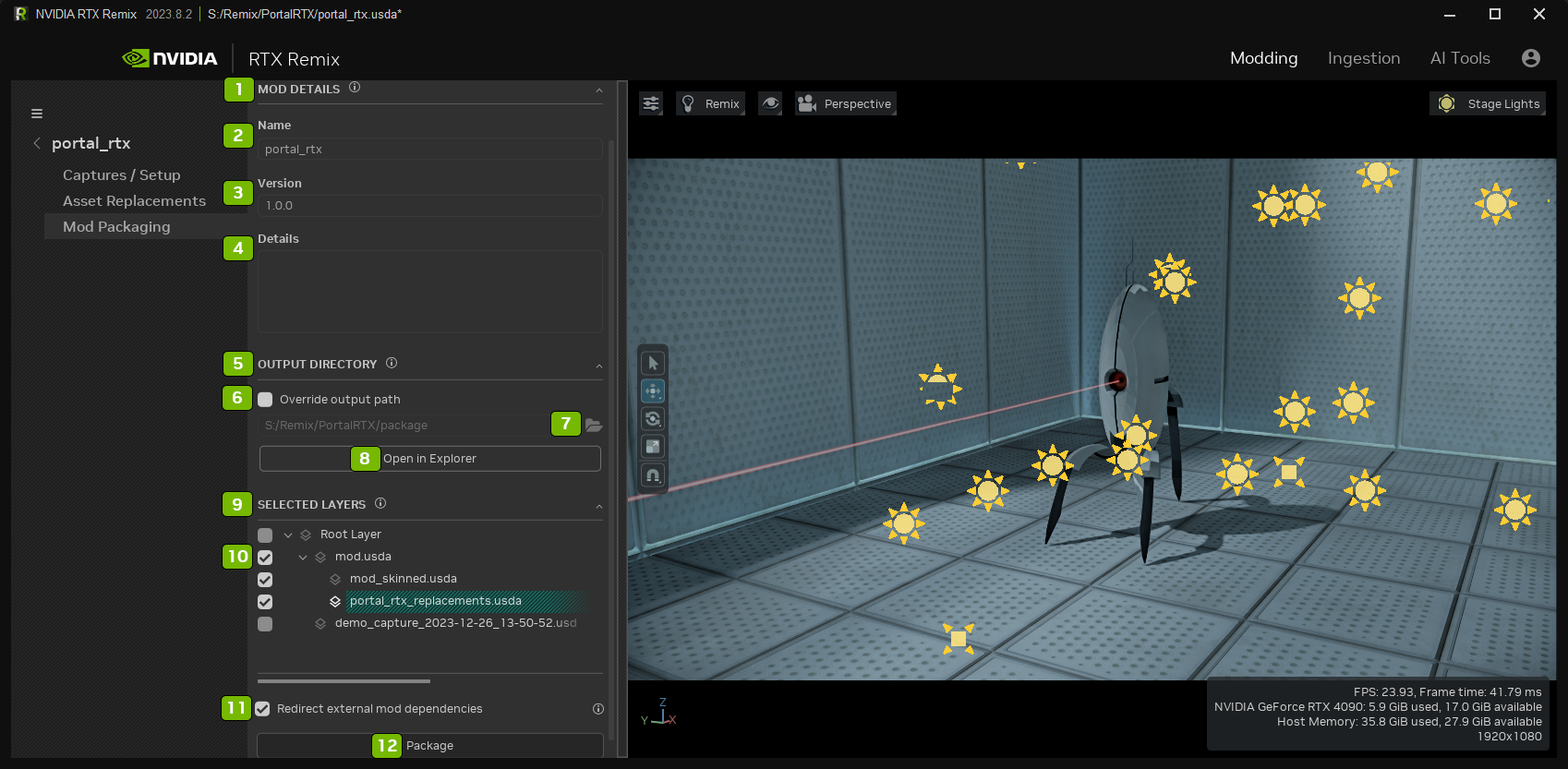1568x769 pixels.
Task: Activate the Scale tool in viewport
Action: tap(653, 447)
